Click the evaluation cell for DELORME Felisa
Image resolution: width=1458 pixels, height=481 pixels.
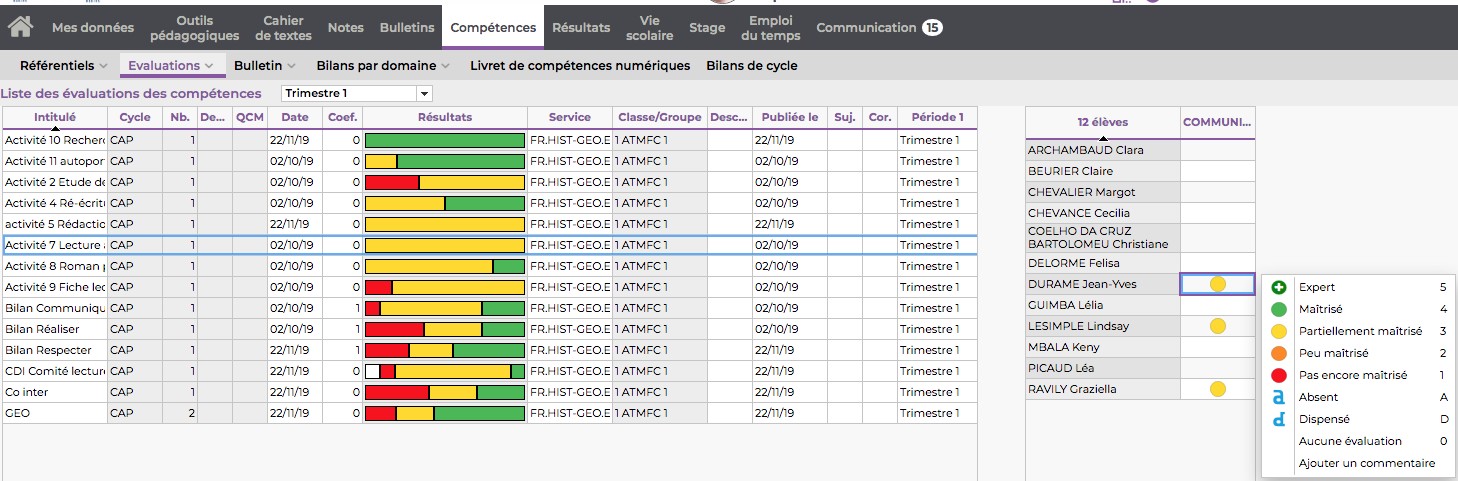point(1218,263)
